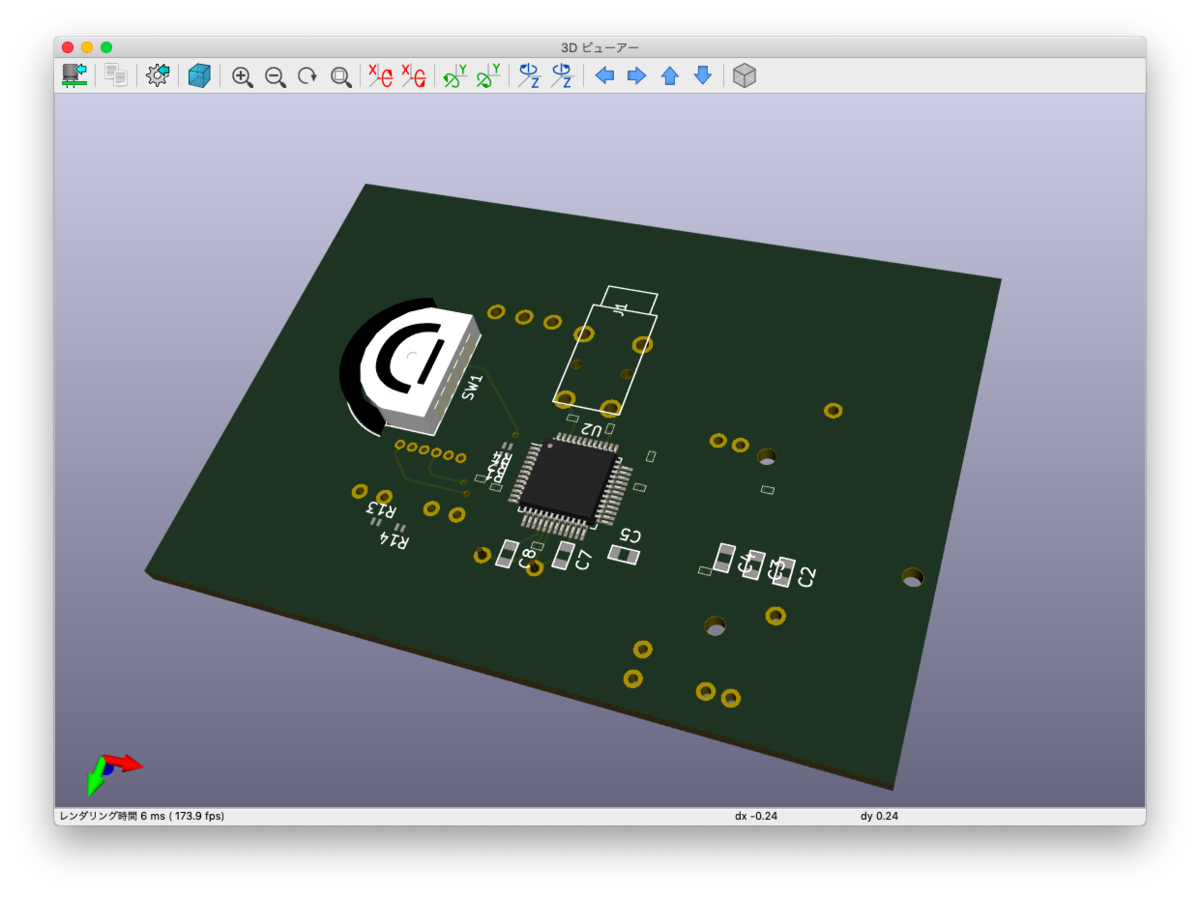Close the 3D viewer window
Image resolution: width=1200 pixels, height=897 pixels.
68,47
